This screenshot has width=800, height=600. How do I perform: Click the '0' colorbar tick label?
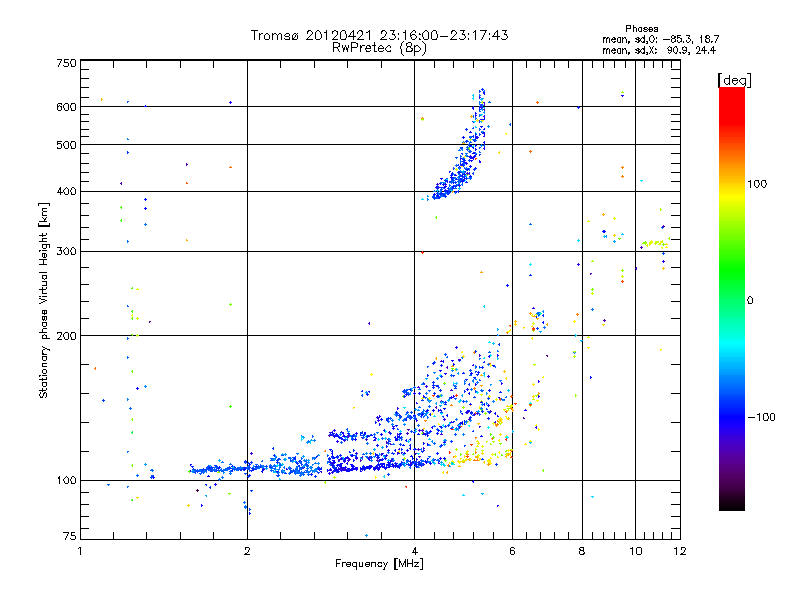click(x=750, y=301)
